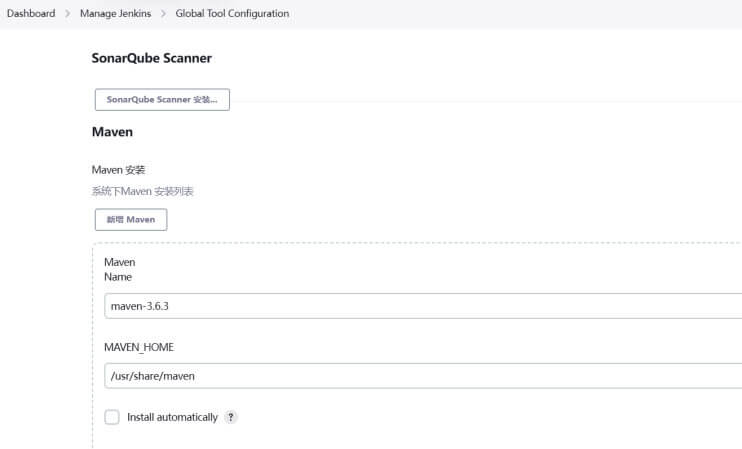Viewport: 742px width, 449px height.
Task: Click the add Maven button
Action: tap(131, 220)
